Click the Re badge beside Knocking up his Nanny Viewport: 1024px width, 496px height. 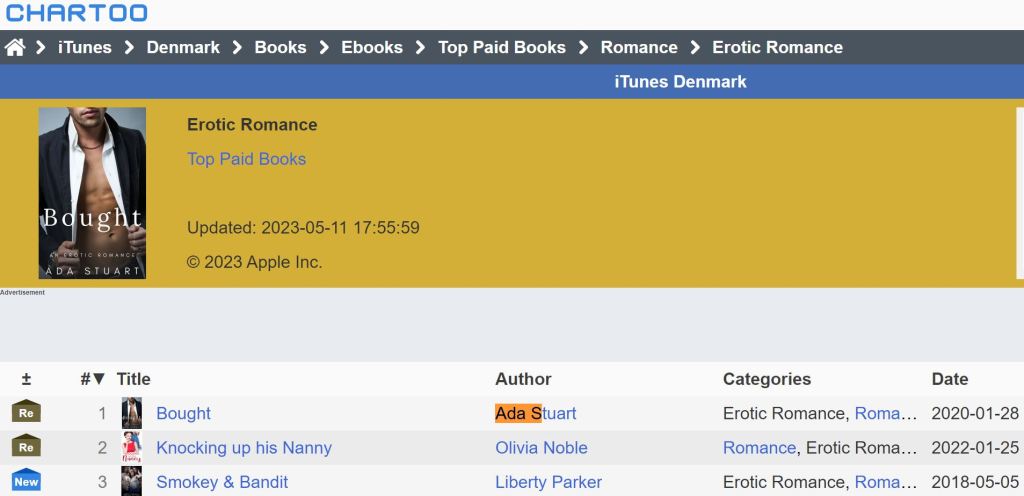[x=26, y=447]
